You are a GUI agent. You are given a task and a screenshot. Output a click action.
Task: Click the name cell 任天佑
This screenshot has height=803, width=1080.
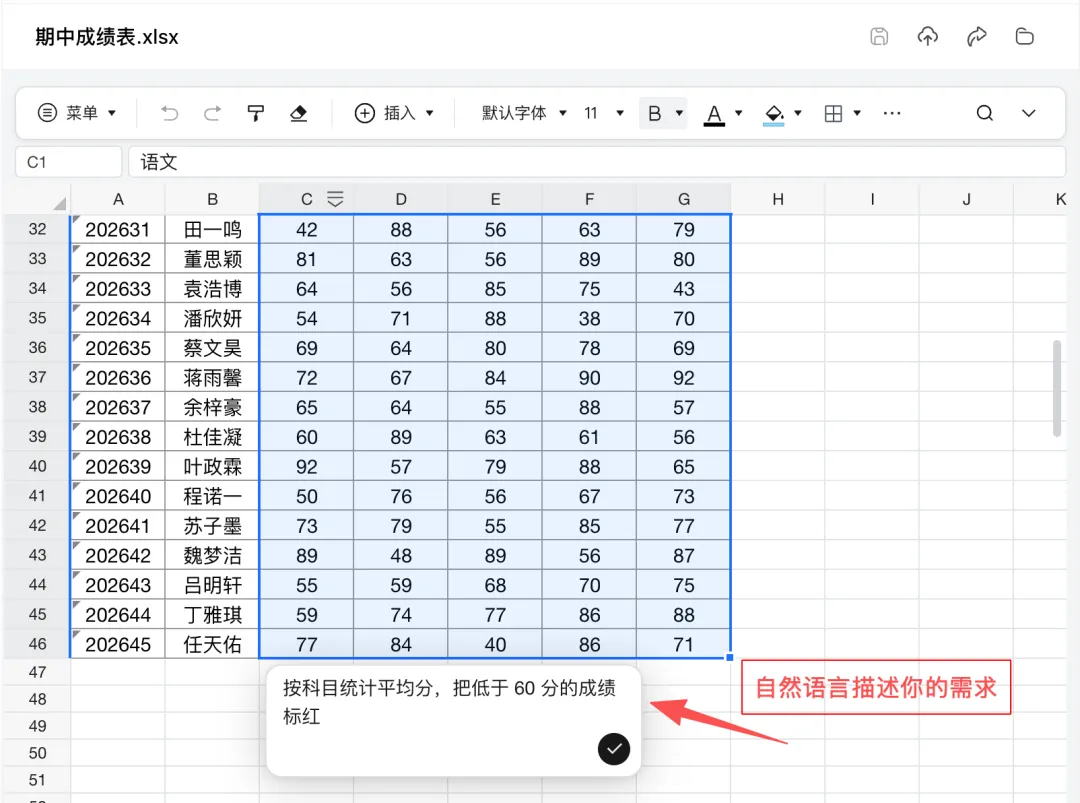tap(212, 644)
